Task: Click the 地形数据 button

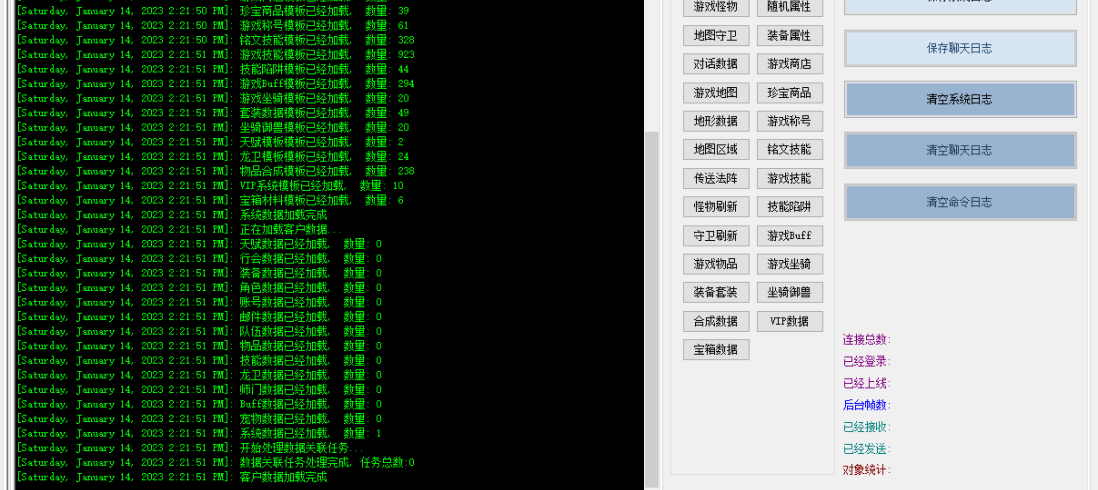Action: tap(716, 121)
